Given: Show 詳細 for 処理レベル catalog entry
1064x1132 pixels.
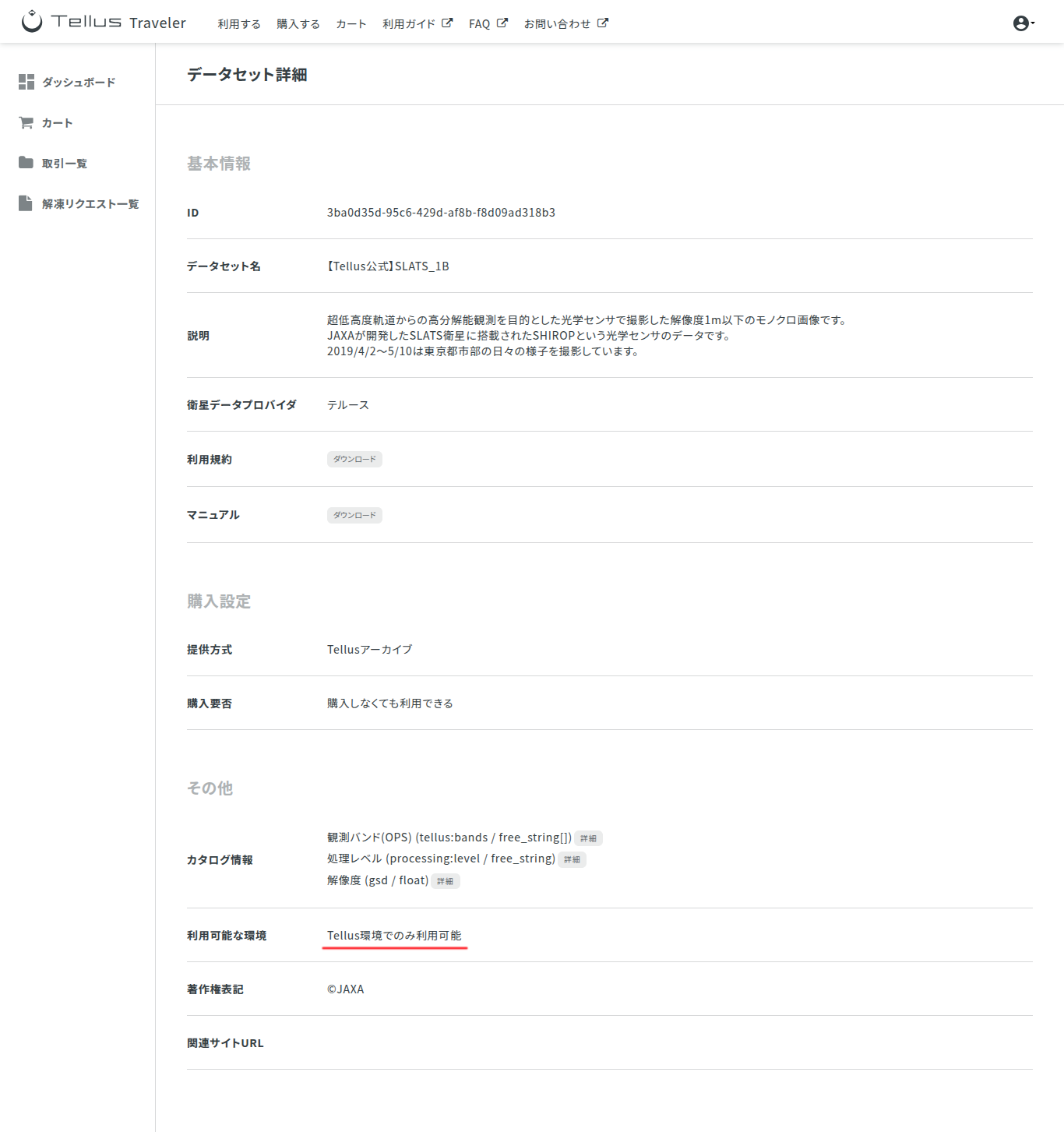Looking at the screenshot, I should [x=572, y=859].
